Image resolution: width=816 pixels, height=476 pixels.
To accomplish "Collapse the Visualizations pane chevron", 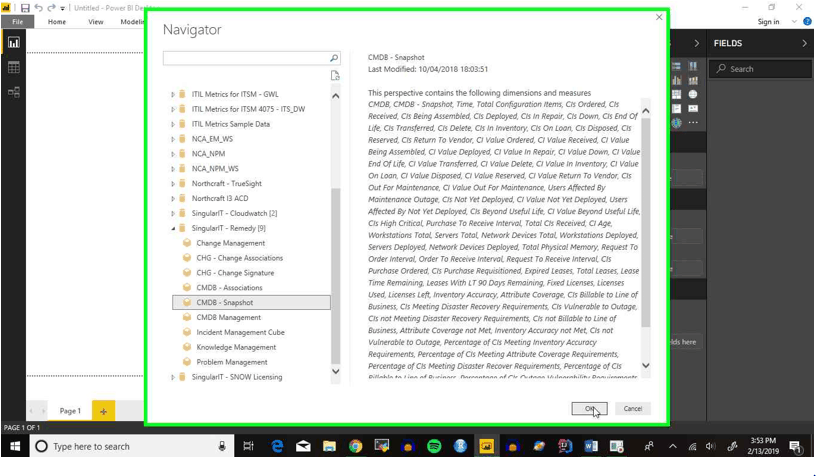I will coord(696,43).
